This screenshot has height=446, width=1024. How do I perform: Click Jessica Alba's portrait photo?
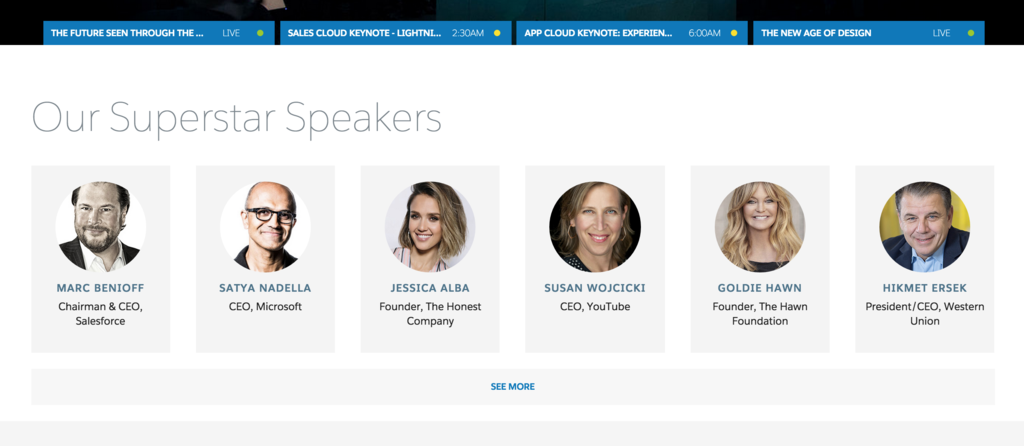[x=430, y=227]
